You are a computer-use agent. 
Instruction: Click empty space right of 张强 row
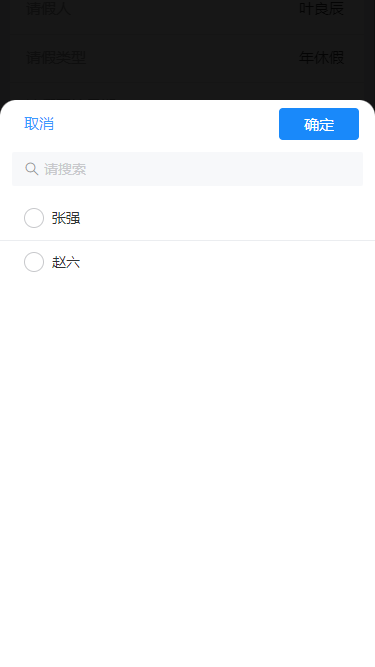coord(227,218)
